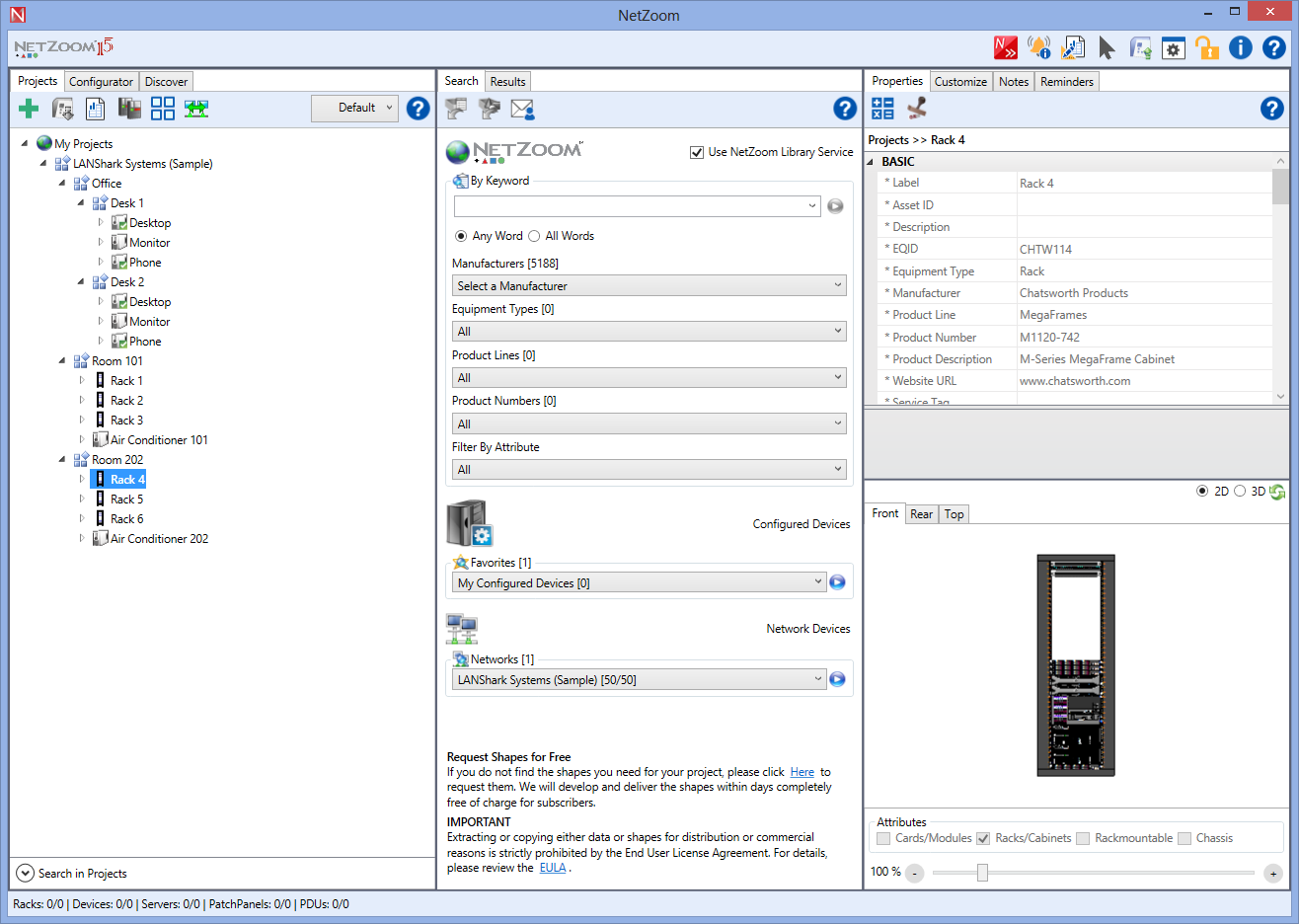The width and height of the screenshot is (1299, 924).
Task: Switch preview to 3D mode
Action: click(x=1240, y=491)
